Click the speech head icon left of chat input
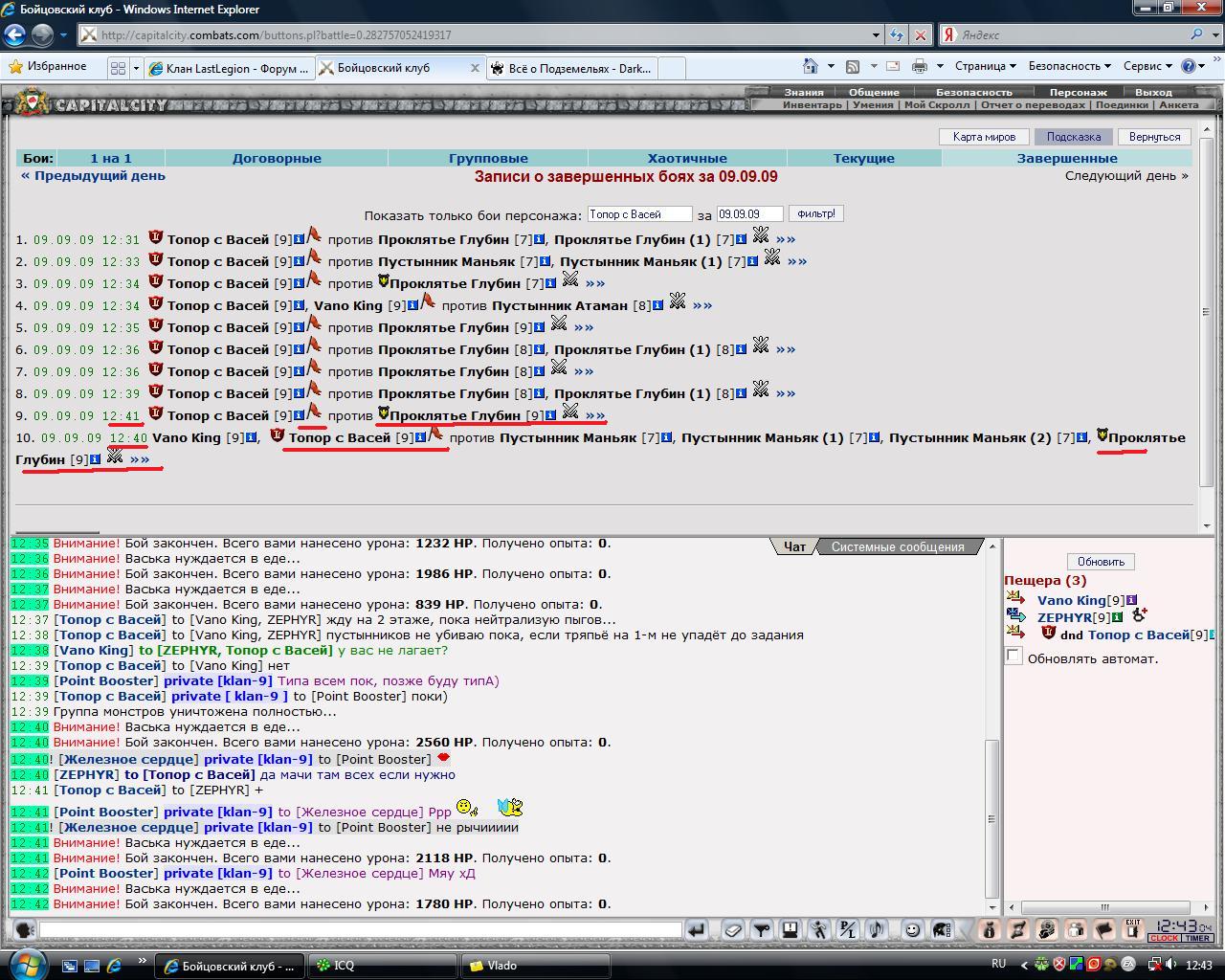 click(25, 929)
